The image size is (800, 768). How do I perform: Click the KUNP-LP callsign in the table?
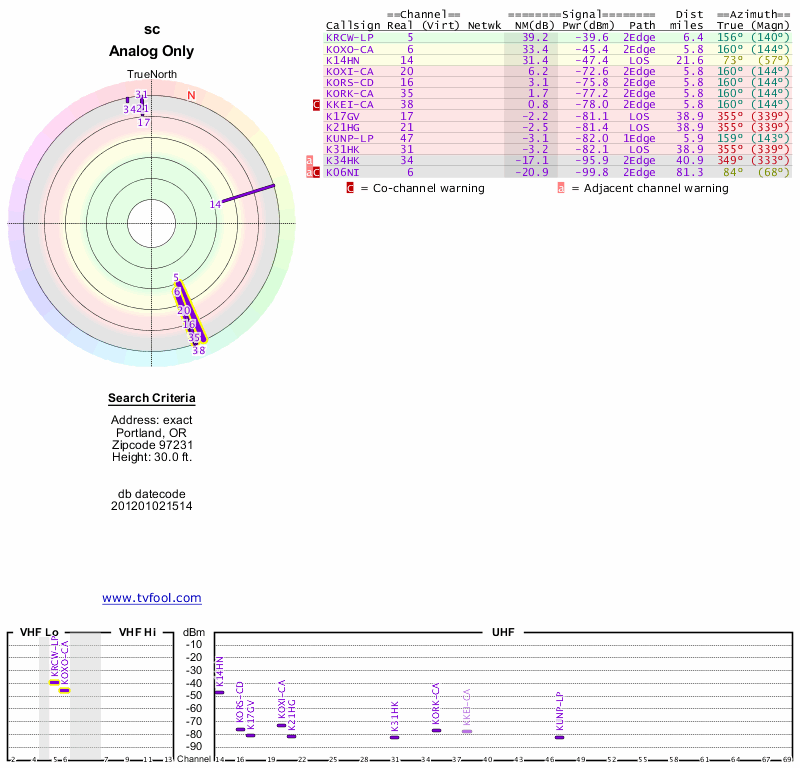350,138
